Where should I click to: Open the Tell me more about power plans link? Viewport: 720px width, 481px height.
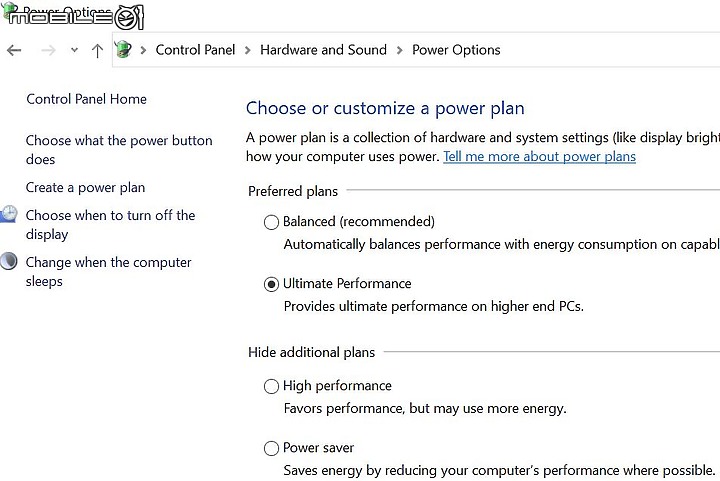click(539, 157)
